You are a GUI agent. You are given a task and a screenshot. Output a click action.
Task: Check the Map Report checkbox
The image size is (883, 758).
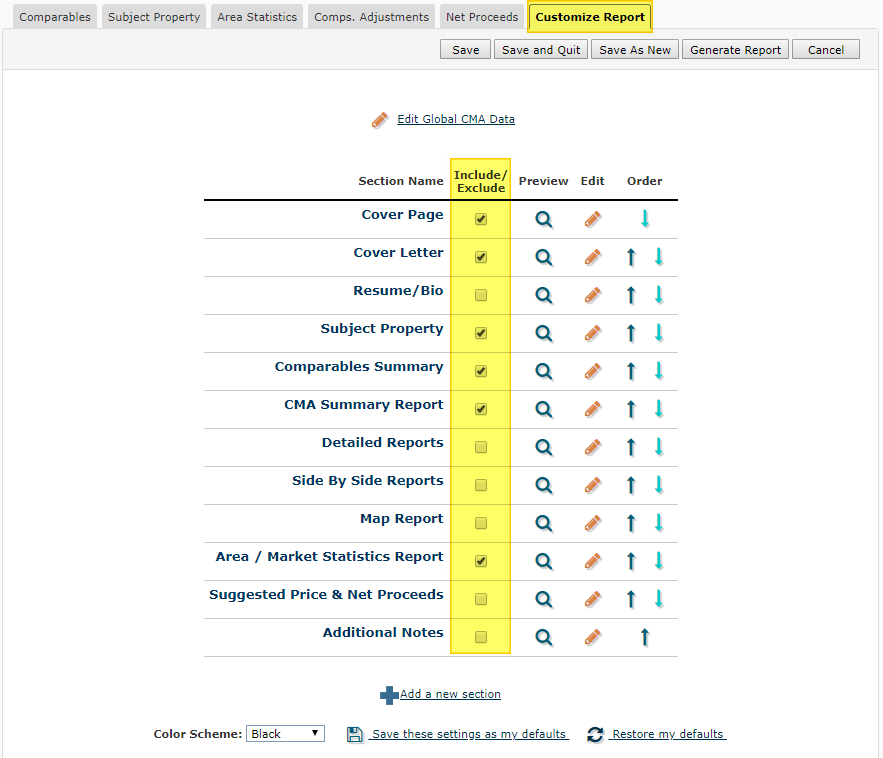[481, 523]
